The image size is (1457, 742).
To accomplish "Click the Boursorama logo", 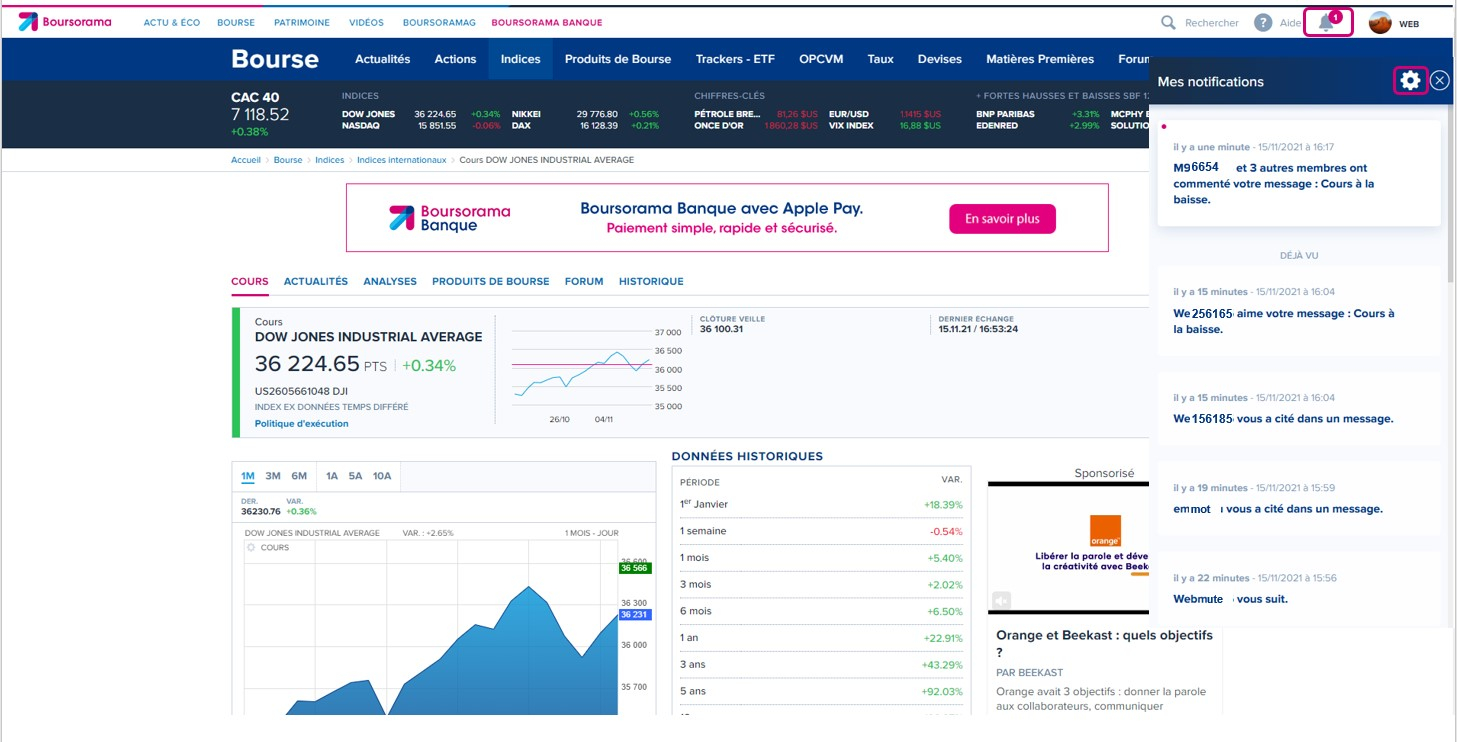I will tap(65, 22).
